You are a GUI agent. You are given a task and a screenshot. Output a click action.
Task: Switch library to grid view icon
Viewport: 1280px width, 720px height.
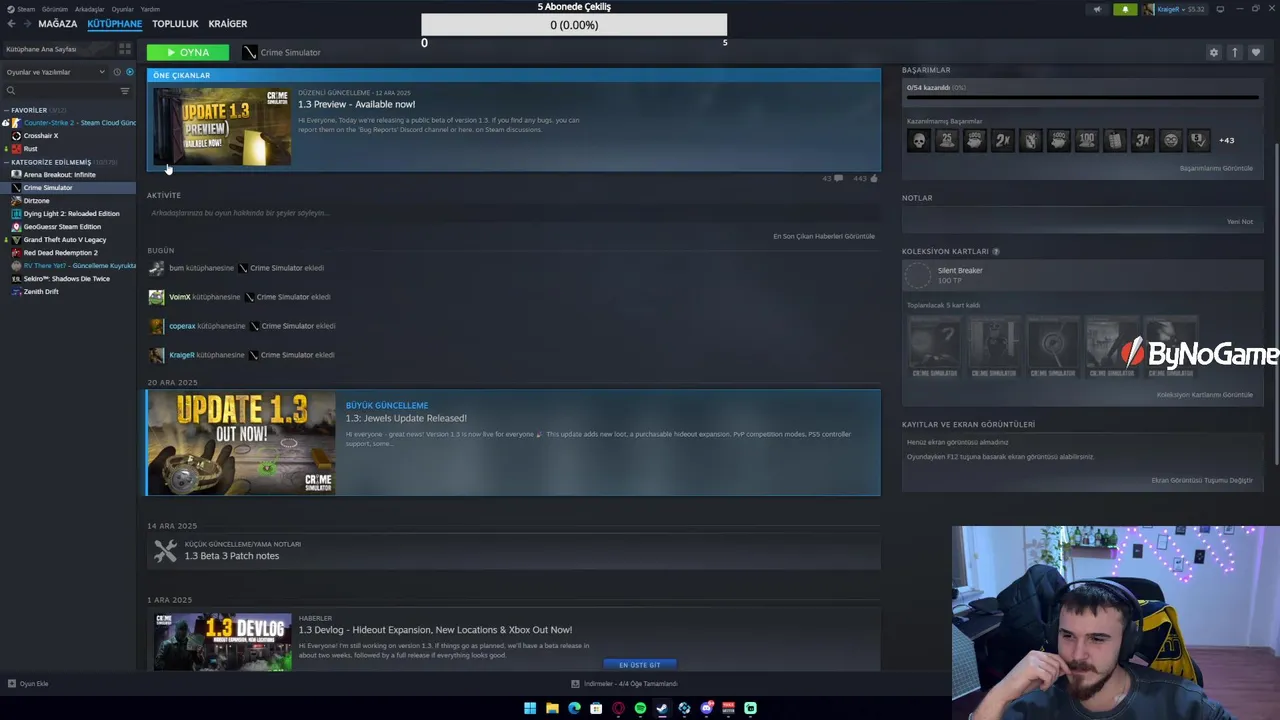coord(125,48)
